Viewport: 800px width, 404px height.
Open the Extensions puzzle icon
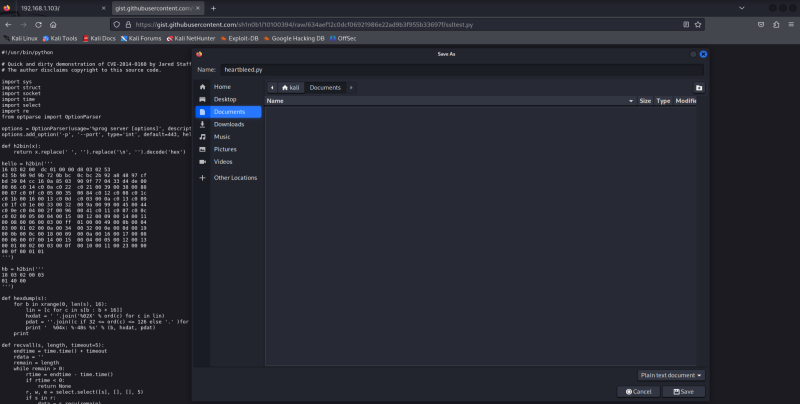point(776,24)
